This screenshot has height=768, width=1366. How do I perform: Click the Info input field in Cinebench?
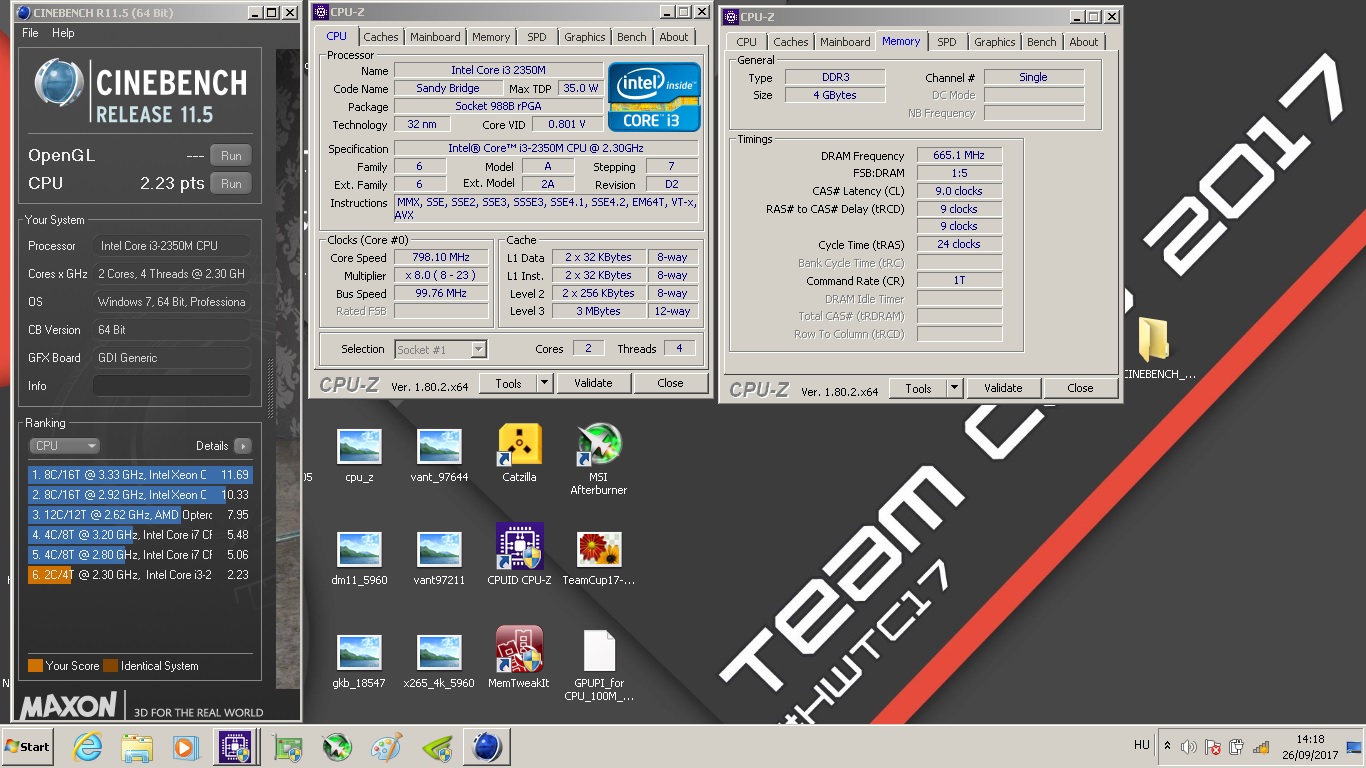(x=172, y=386)
